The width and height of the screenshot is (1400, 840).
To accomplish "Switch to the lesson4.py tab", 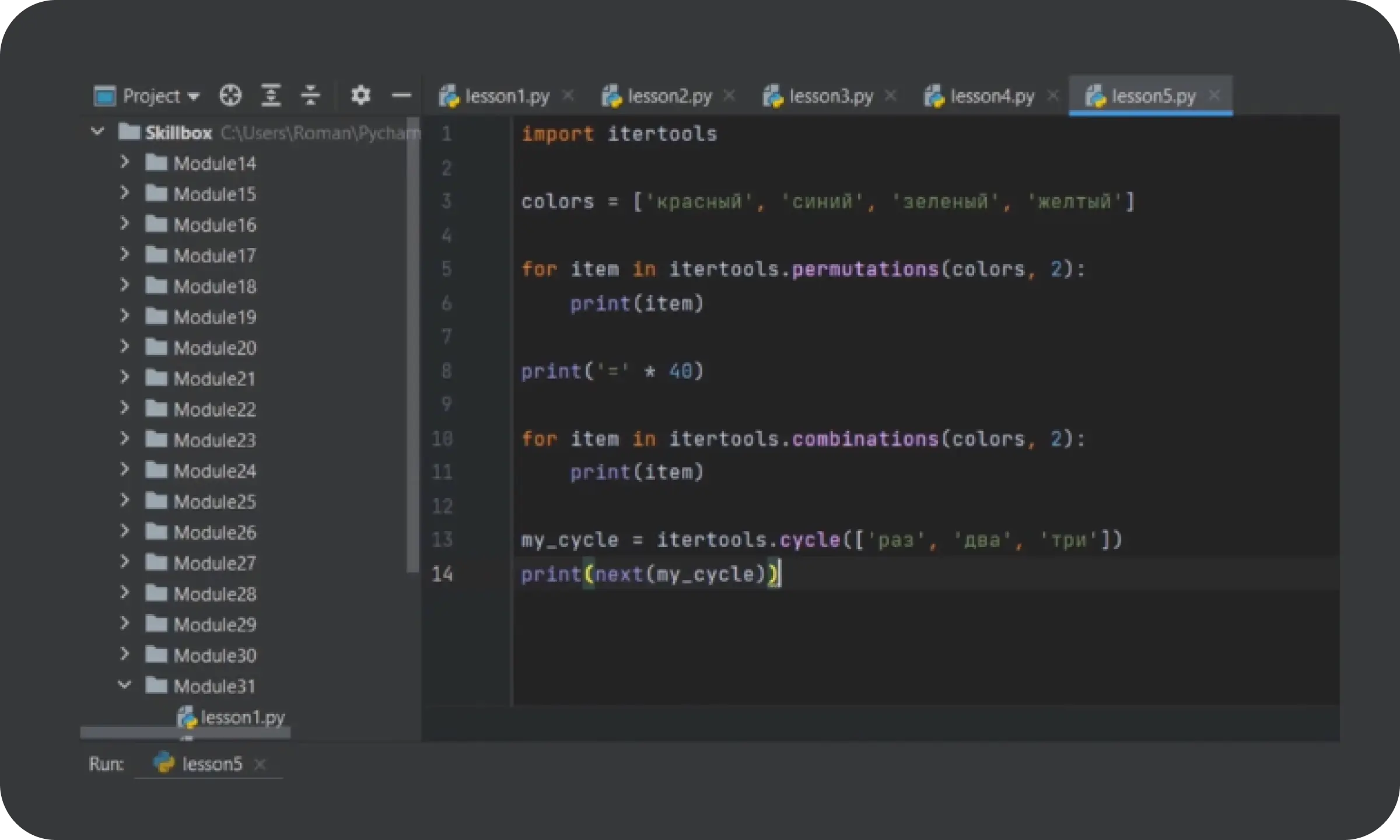I will [992, 96].
